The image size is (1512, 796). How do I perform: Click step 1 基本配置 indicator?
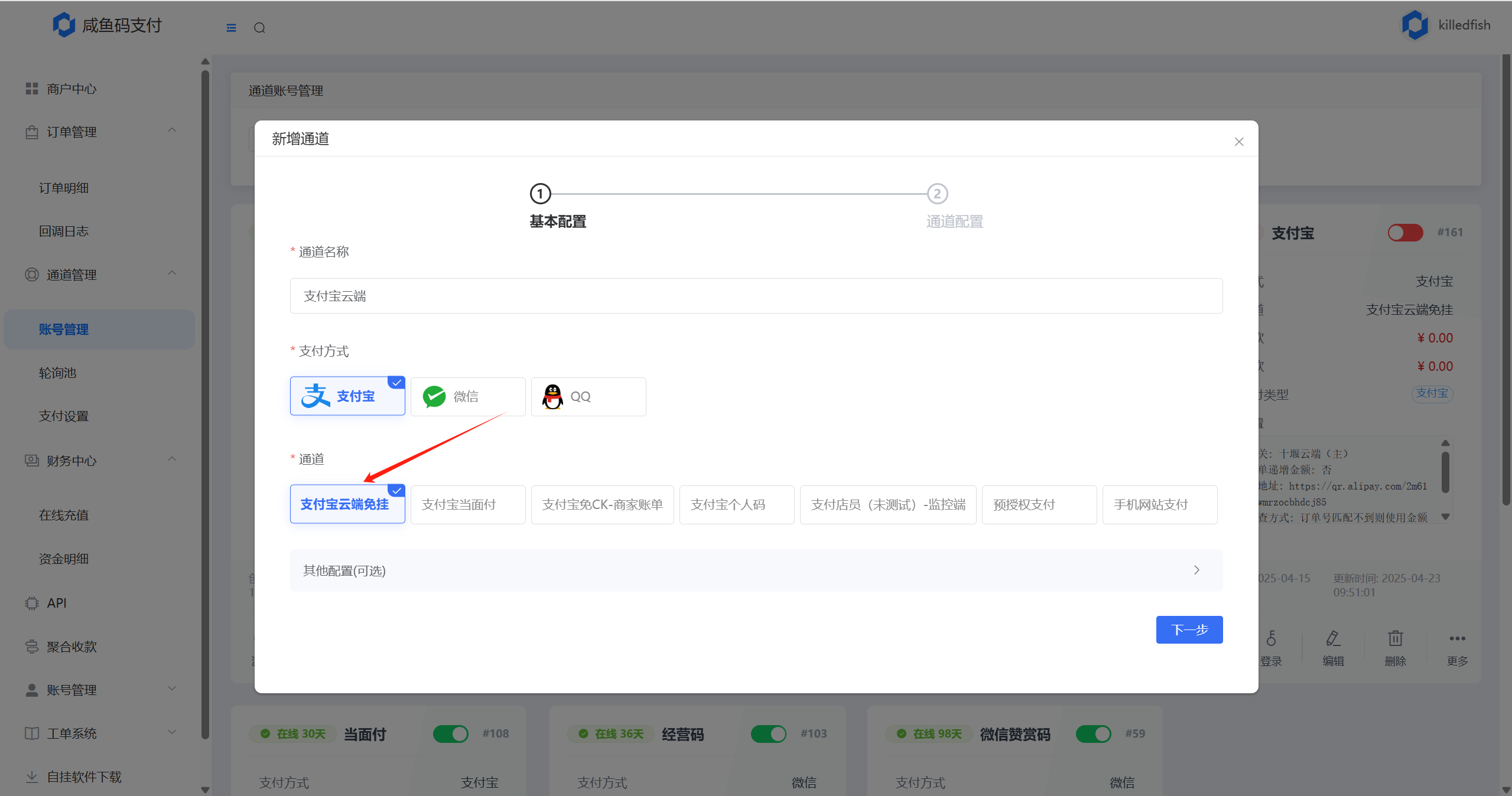point(540,194)
